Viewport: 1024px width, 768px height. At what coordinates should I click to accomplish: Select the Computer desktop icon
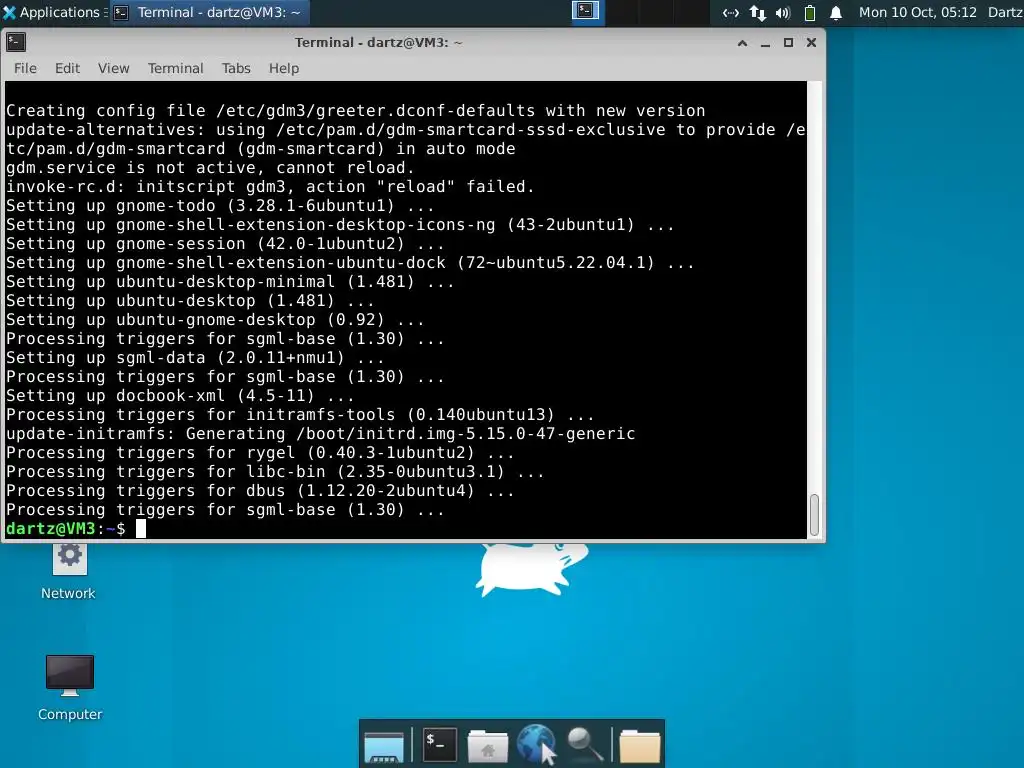(x=70, y=688)
